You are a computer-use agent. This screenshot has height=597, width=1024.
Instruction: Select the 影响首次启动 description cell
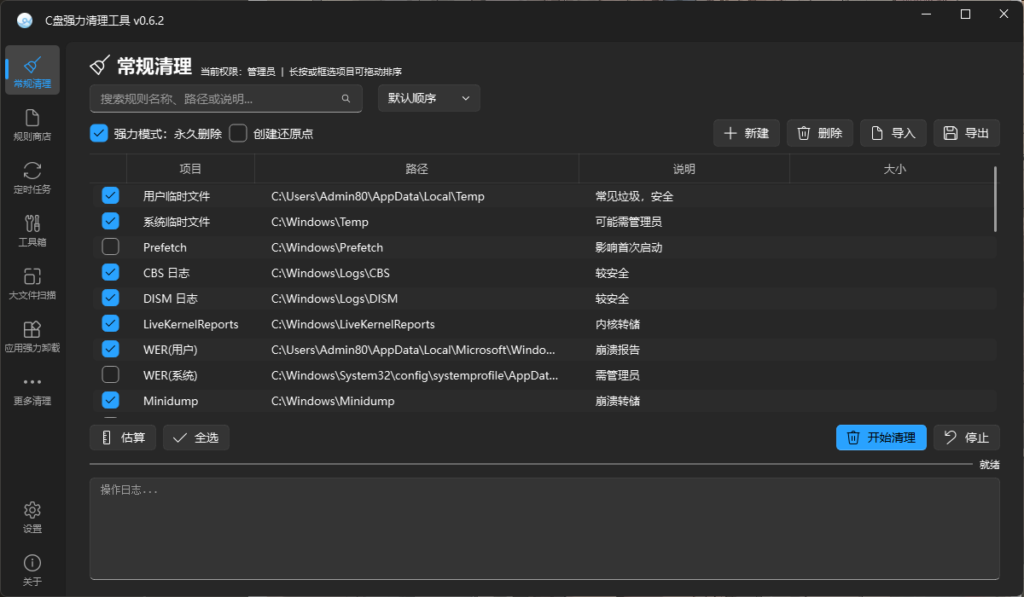click(629, 248)
